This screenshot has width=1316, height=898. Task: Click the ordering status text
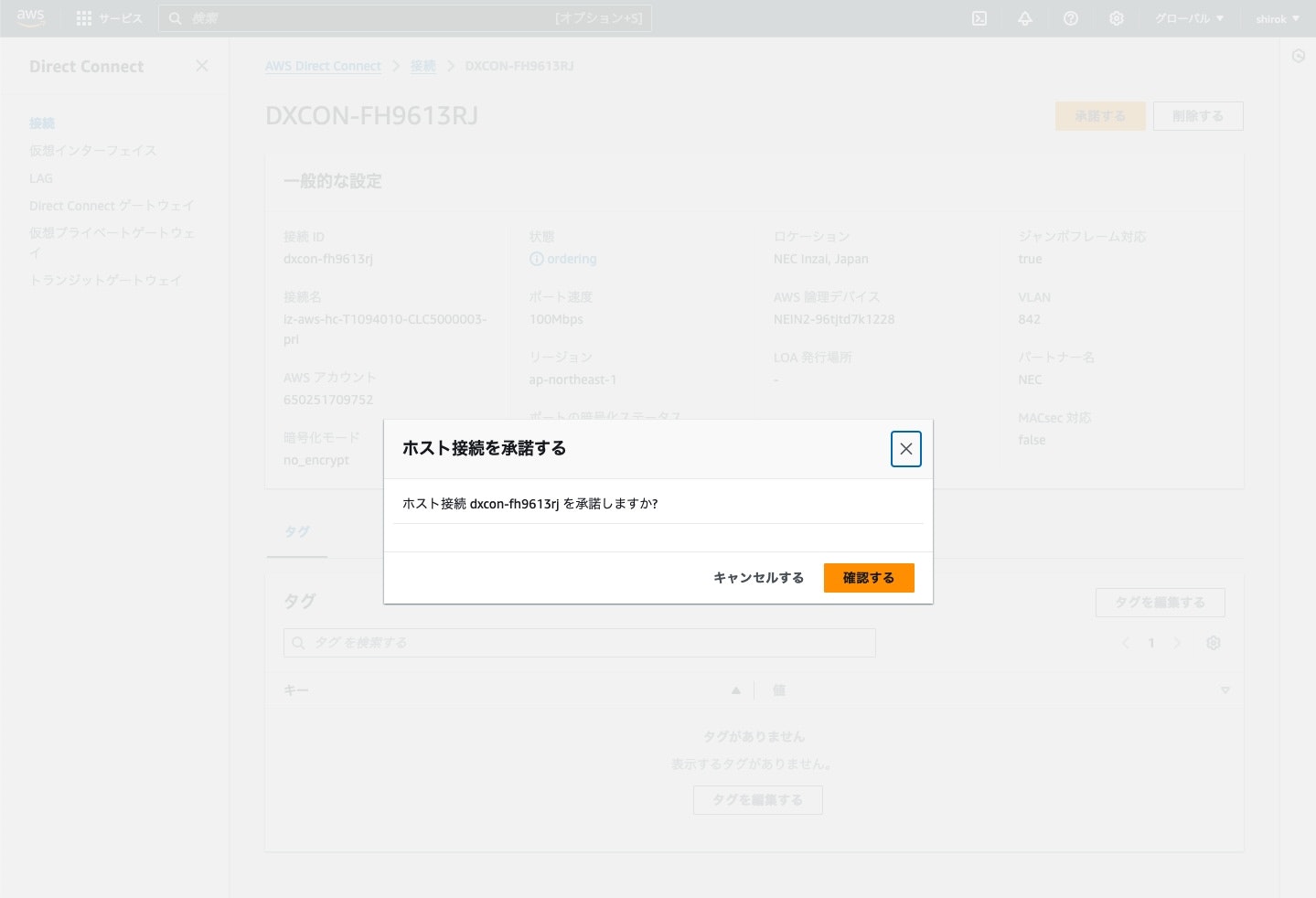pyautogui.click(x=572, y=259)
